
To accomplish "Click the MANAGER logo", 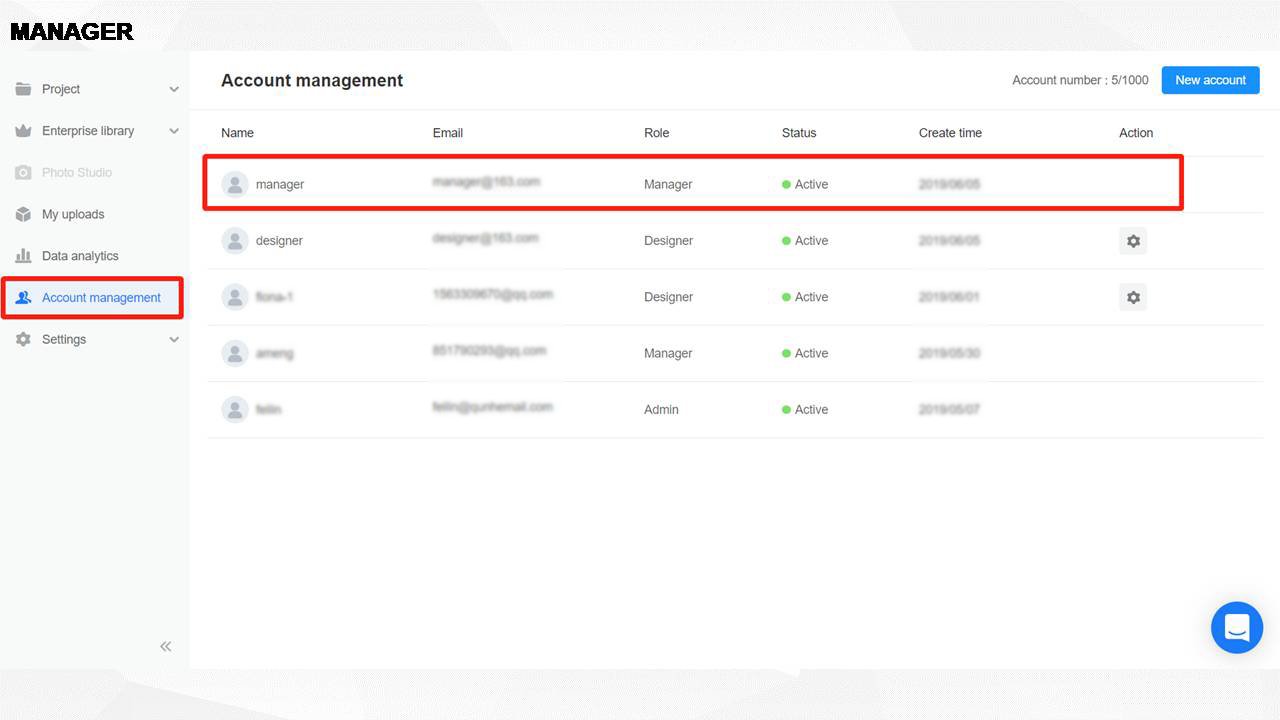I will [72, 32].
